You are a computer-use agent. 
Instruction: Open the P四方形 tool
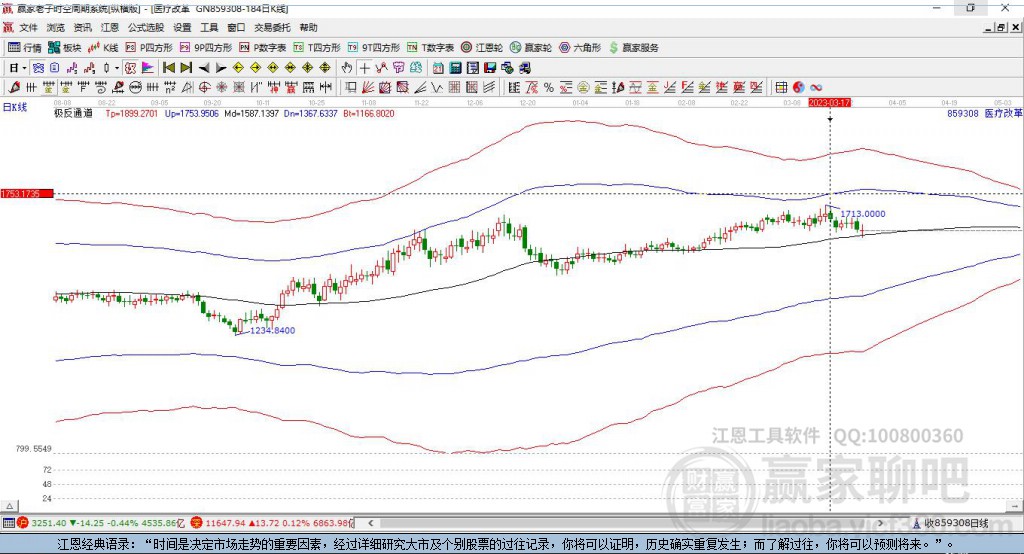pyautogui.click(x=149, y=48)
